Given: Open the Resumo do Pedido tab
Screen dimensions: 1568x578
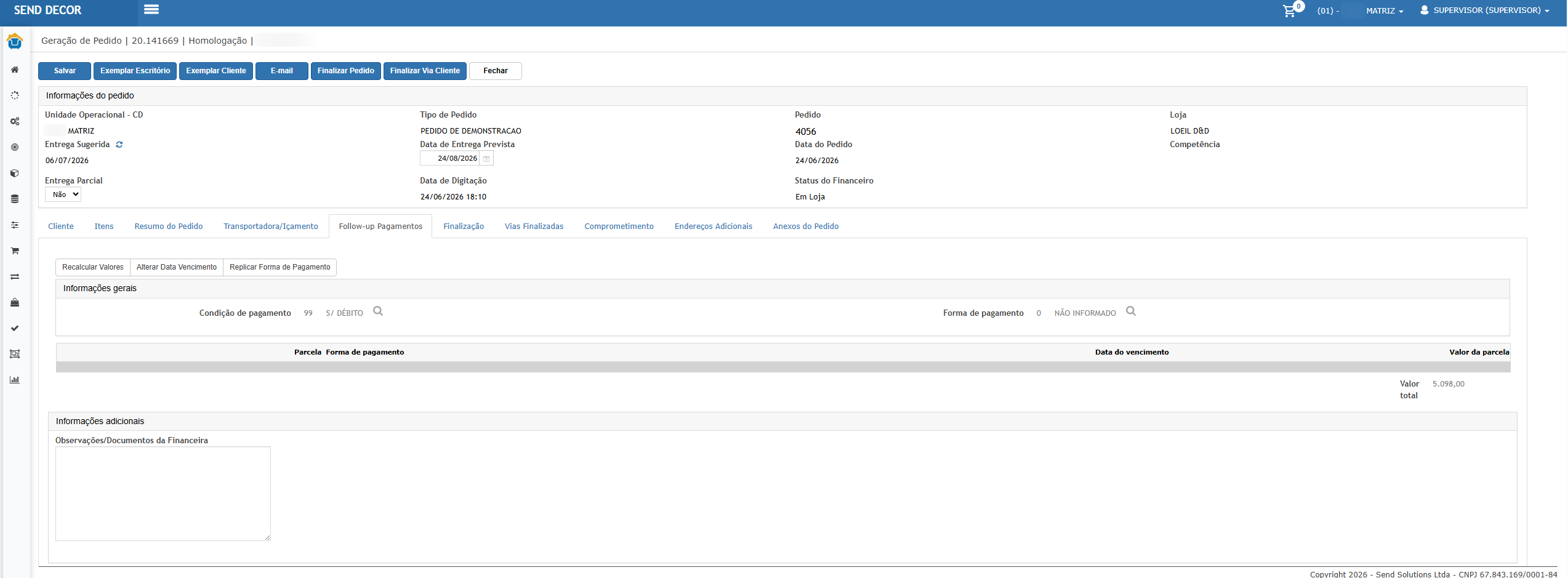Looking at the screenshot, I should coord(169,227).
